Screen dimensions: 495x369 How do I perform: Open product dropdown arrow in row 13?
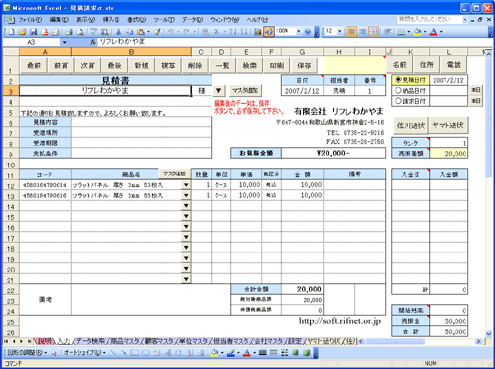[x=186, y=195]
